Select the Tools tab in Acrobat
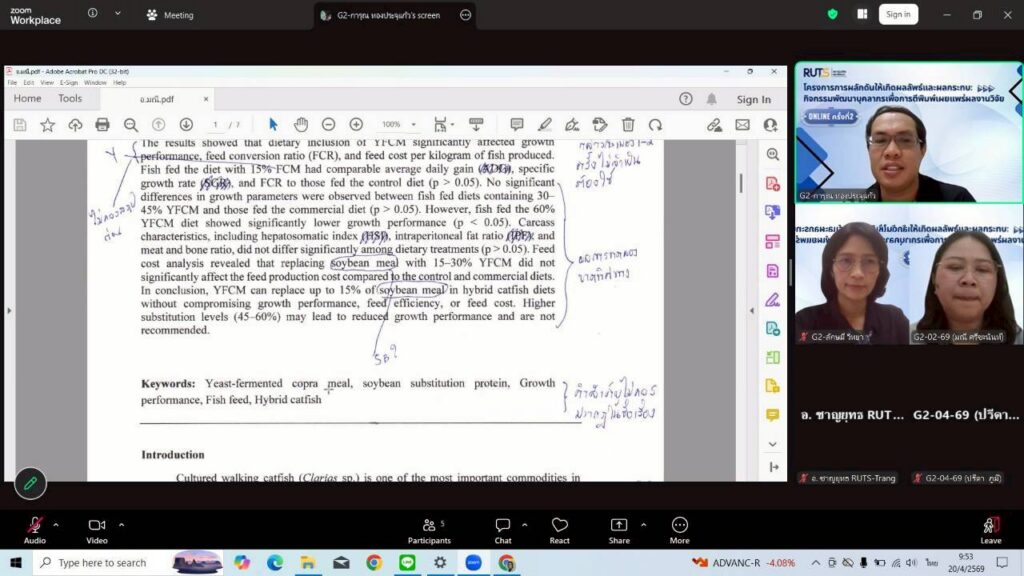Image resolution: width=1024 pixels, height=576 pixels. pyautogui.click(x=70, y=98)
